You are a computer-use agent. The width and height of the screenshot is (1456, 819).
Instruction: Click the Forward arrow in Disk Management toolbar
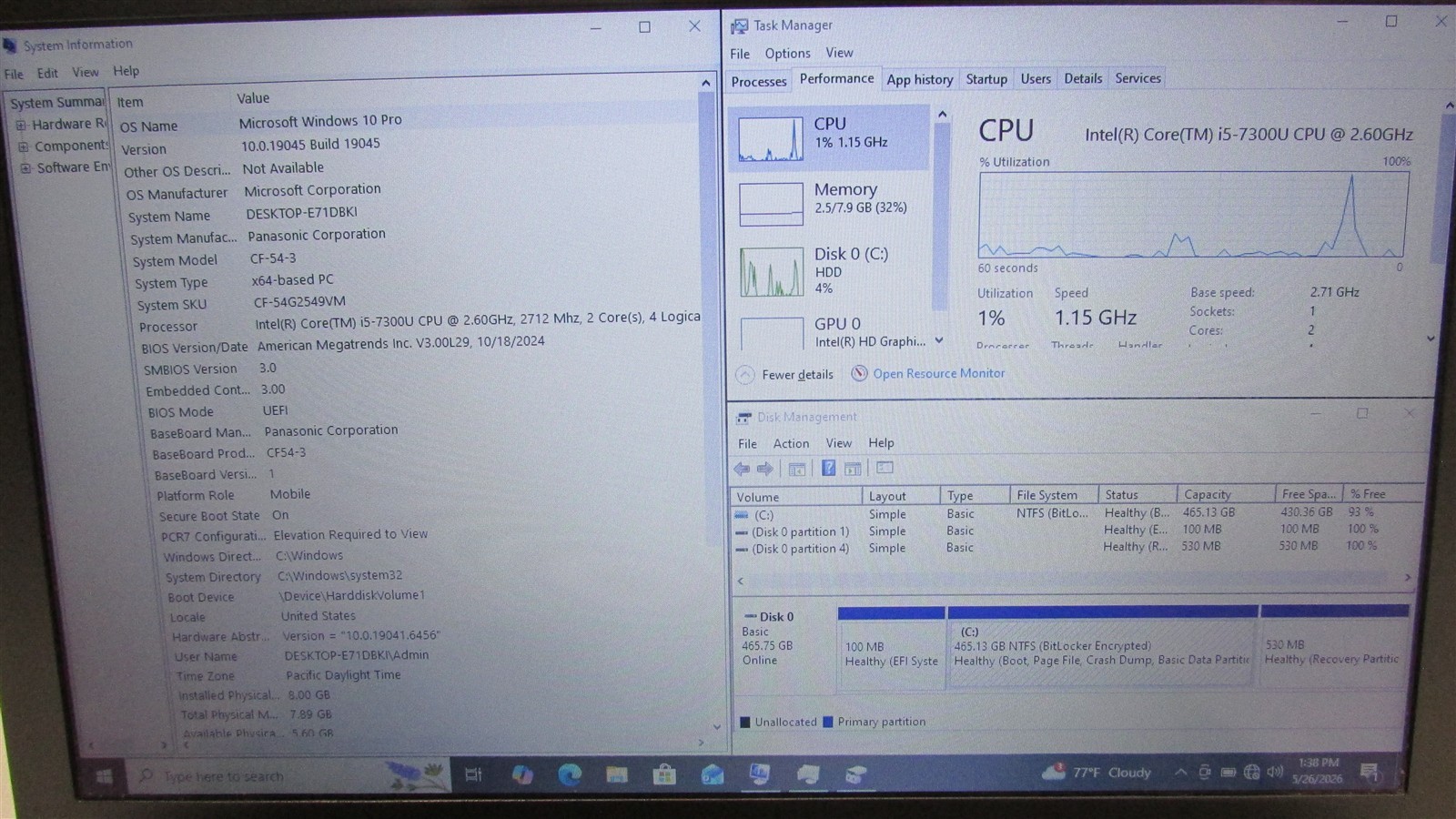pos(765,469)
